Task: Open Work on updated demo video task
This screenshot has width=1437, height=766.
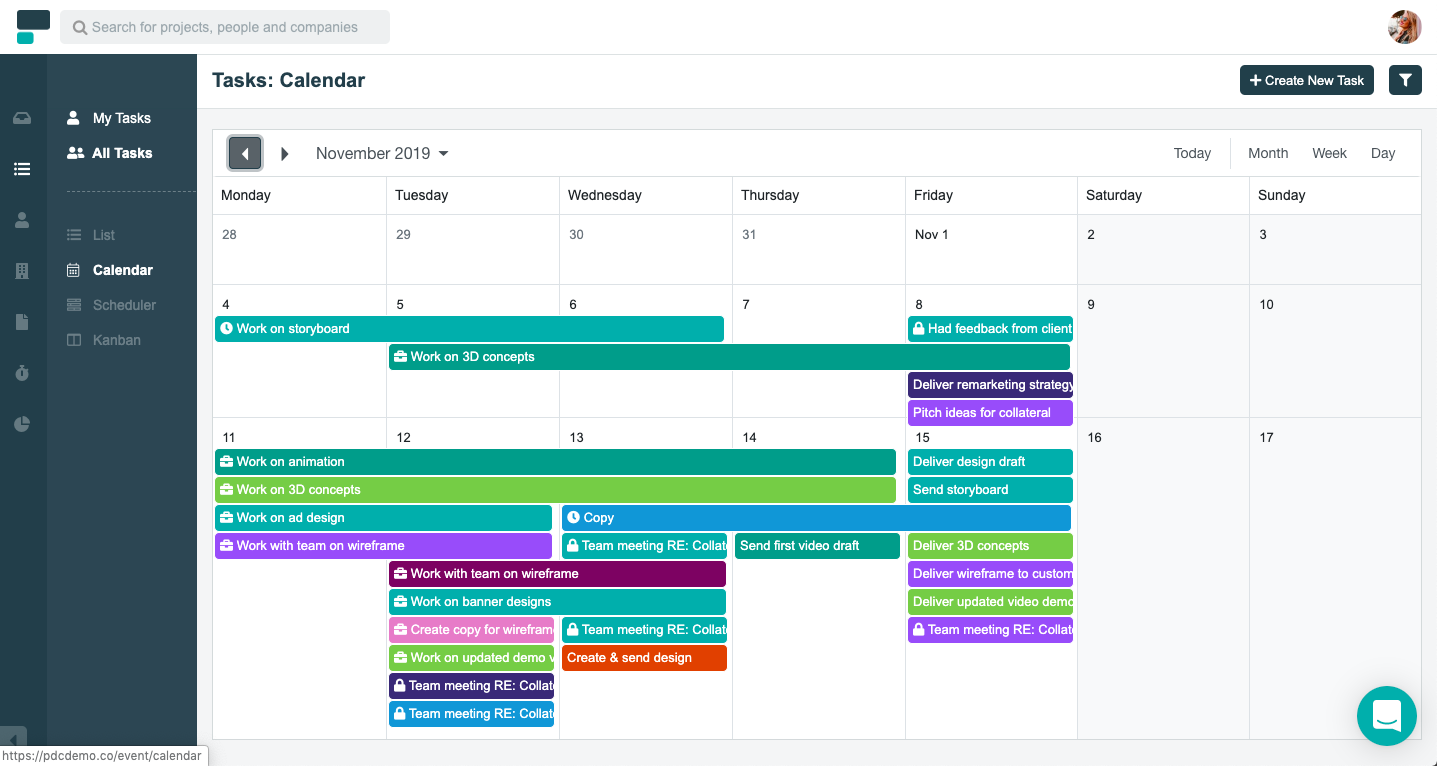Action: coord(471,658)
